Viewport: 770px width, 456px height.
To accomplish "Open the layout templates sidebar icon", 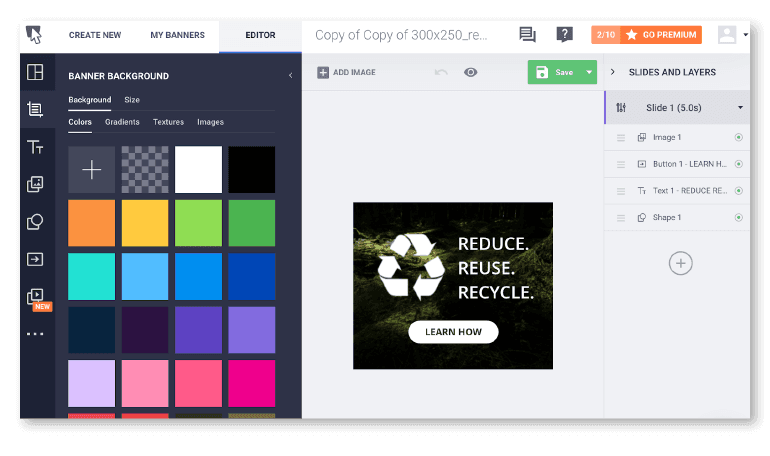I will 35,72.
